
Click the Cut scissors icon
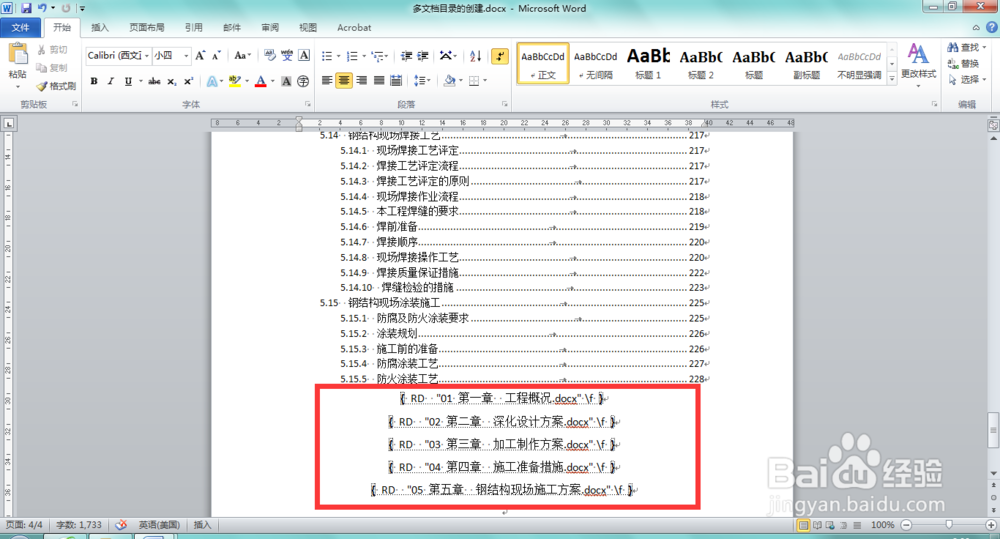[x=42, y=50]
